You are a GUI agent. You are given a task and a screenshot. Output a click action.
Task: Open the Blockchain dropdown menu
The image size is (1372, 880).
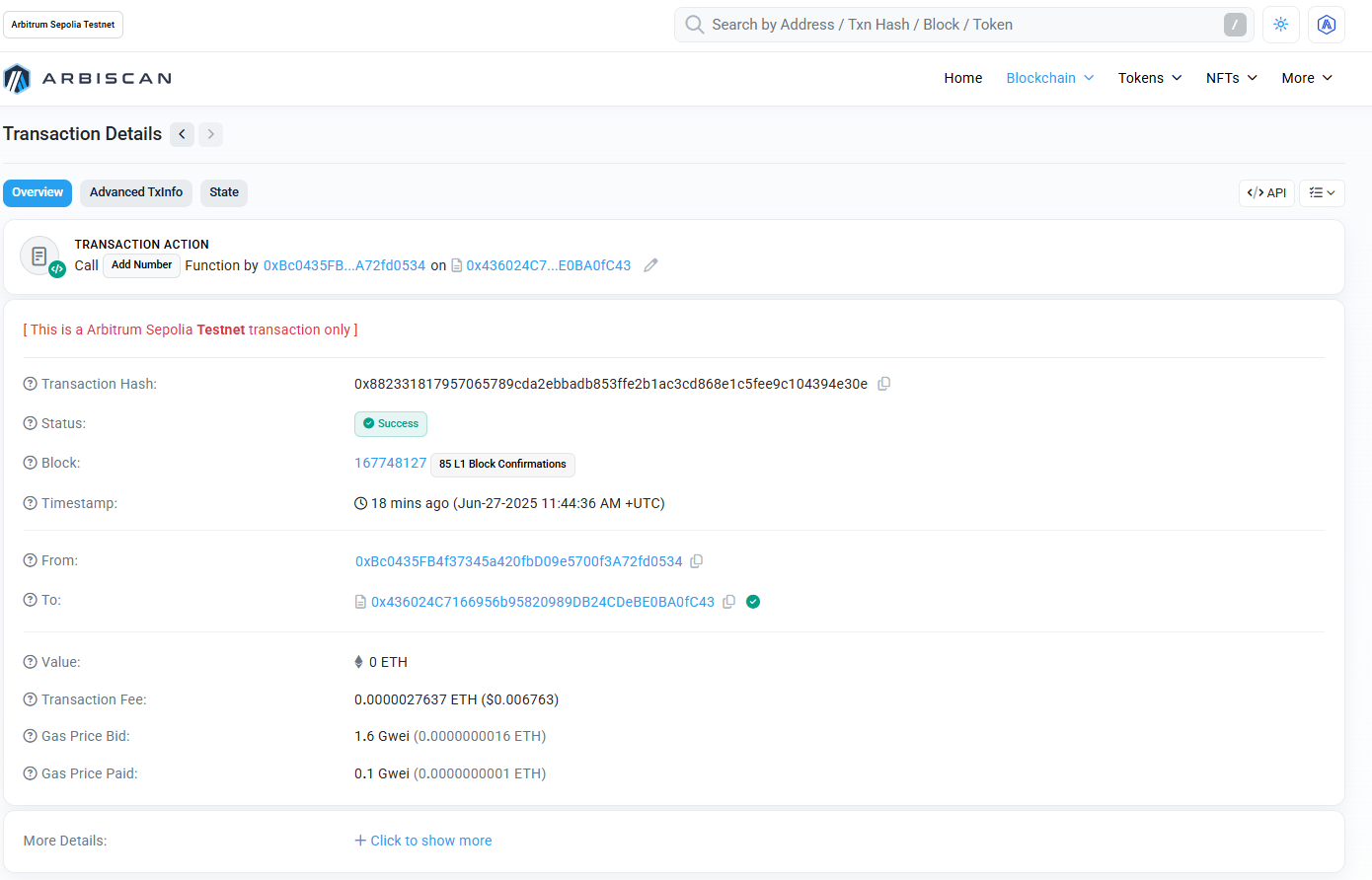coord(1050,78)
